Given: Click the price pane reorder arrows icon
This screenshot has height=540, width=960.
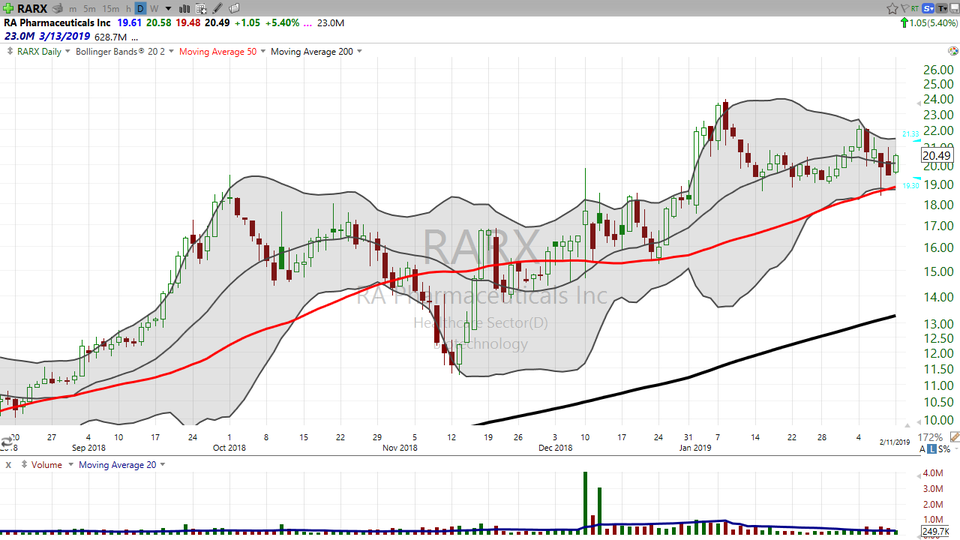Looking at the screenshot, I should tap(10, 51).
